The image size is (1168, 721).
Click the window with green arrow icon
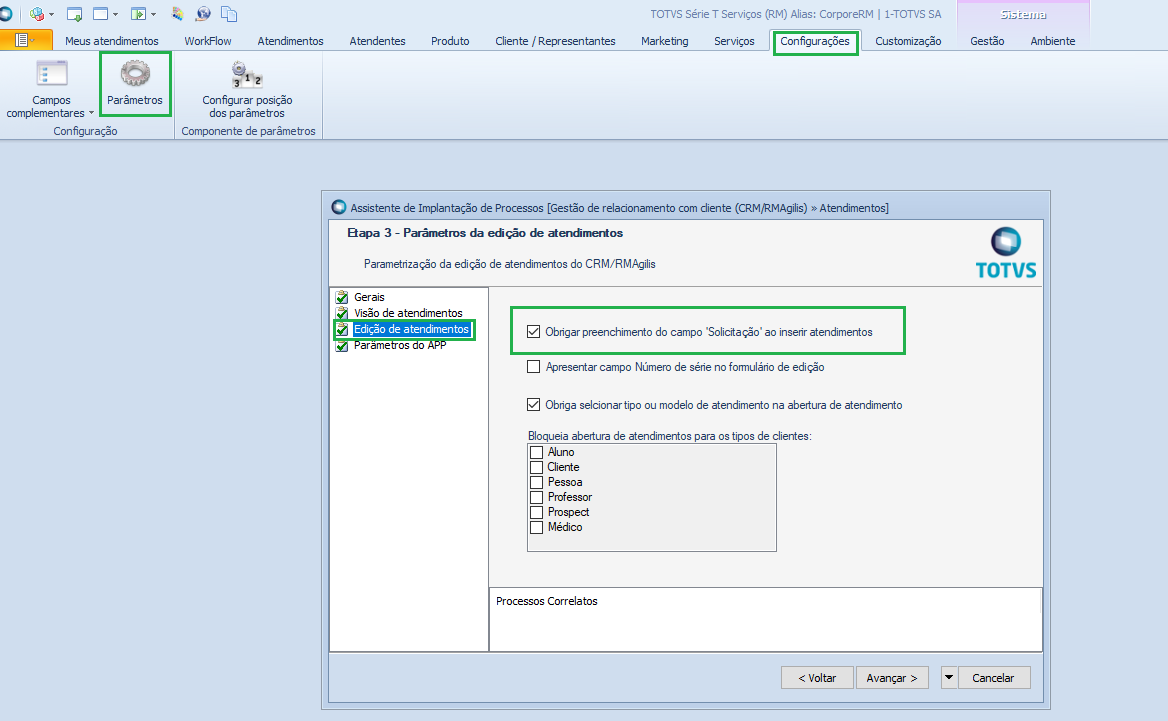pyautogui.click(x=74, y=13)
